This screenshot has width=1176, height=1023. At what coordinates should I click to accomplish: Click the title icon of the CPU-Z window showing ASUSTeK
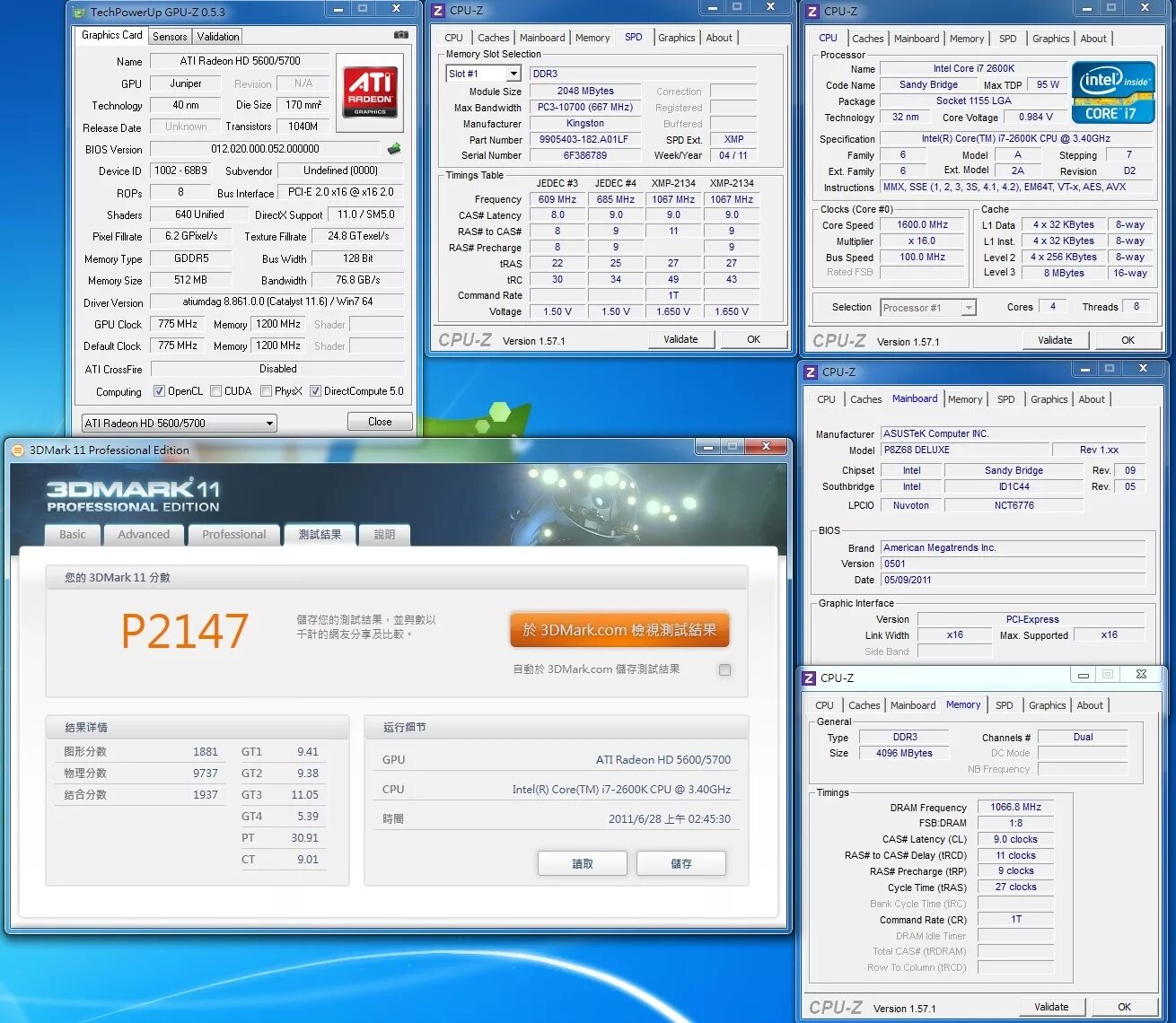811,372
